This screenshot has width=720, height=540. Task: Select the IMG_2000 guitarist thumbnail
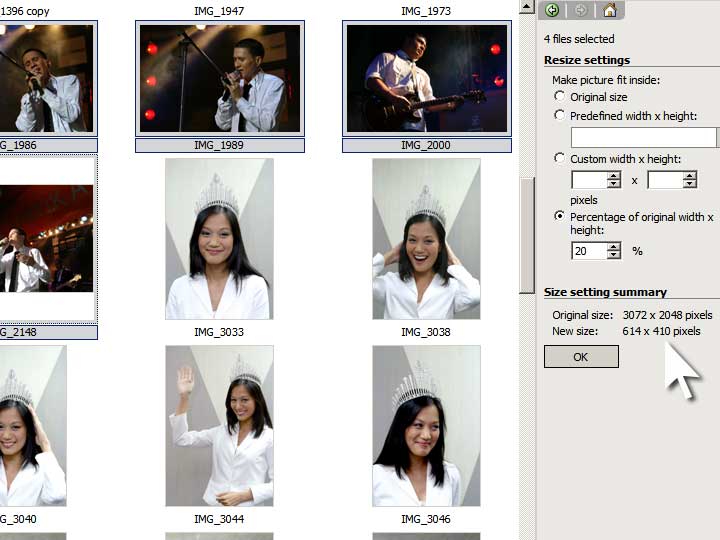click(x=426, y=78)
